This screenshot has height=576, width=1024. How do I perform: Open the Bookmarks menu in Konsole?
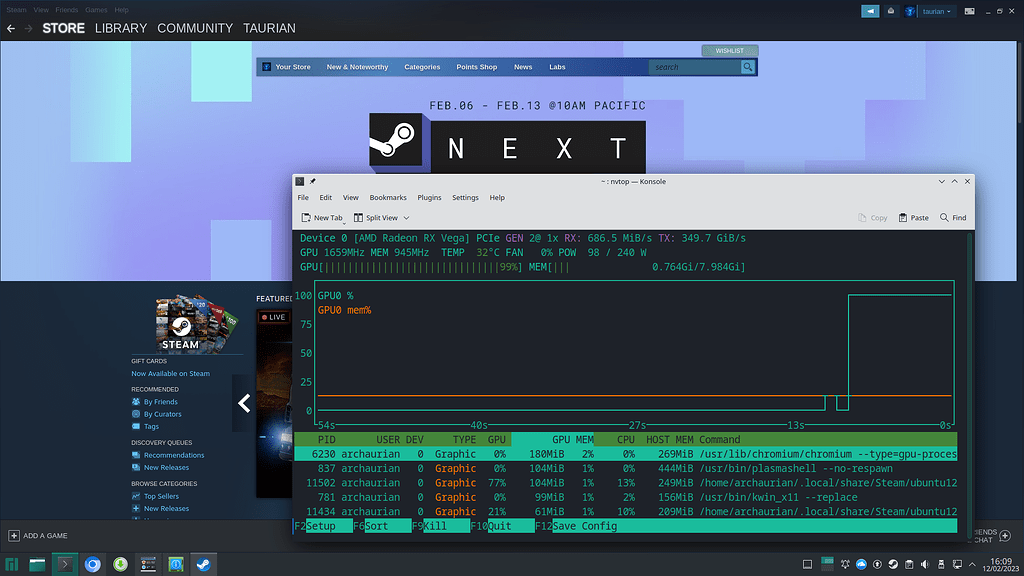387,197
